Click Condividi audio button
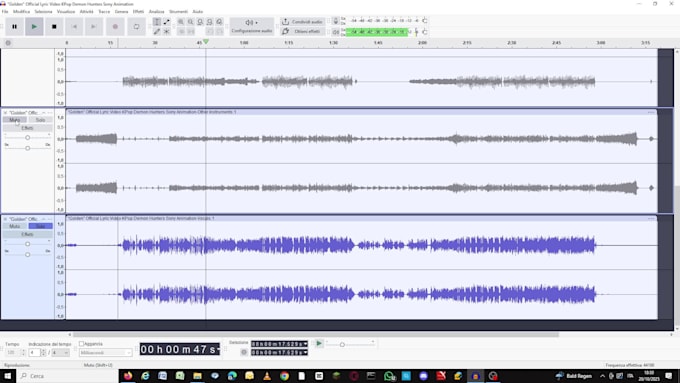Viewport: 680px width, 383px height. (x=302, y=22)
